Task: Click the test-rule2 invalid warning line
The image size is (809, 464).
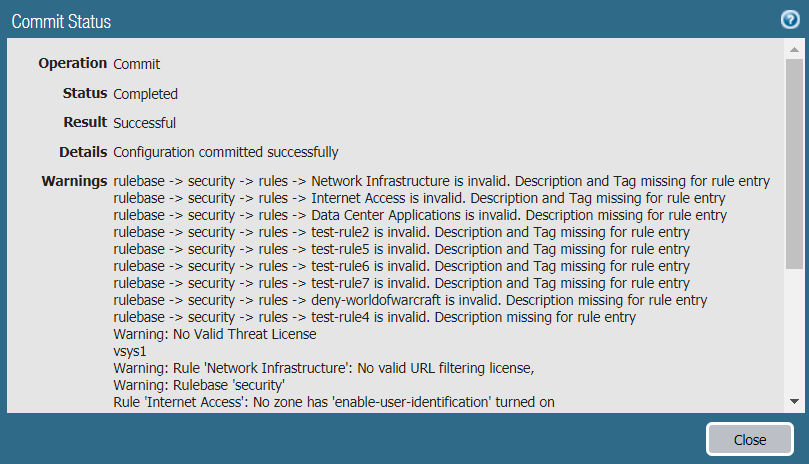Action: pyautogui.click(x=401, y=232)
